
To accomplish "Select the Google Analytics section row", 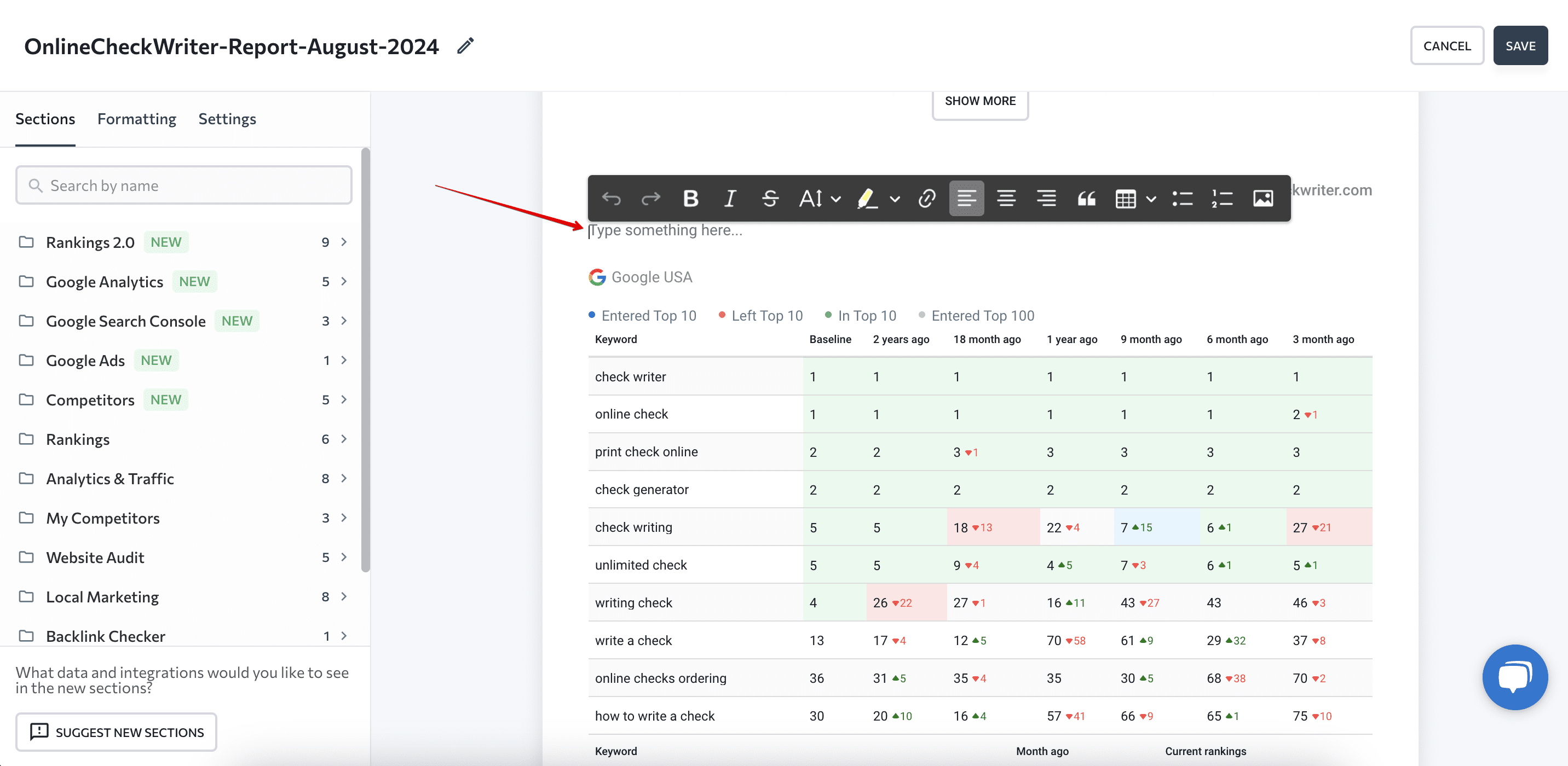I will click(183, 282).
